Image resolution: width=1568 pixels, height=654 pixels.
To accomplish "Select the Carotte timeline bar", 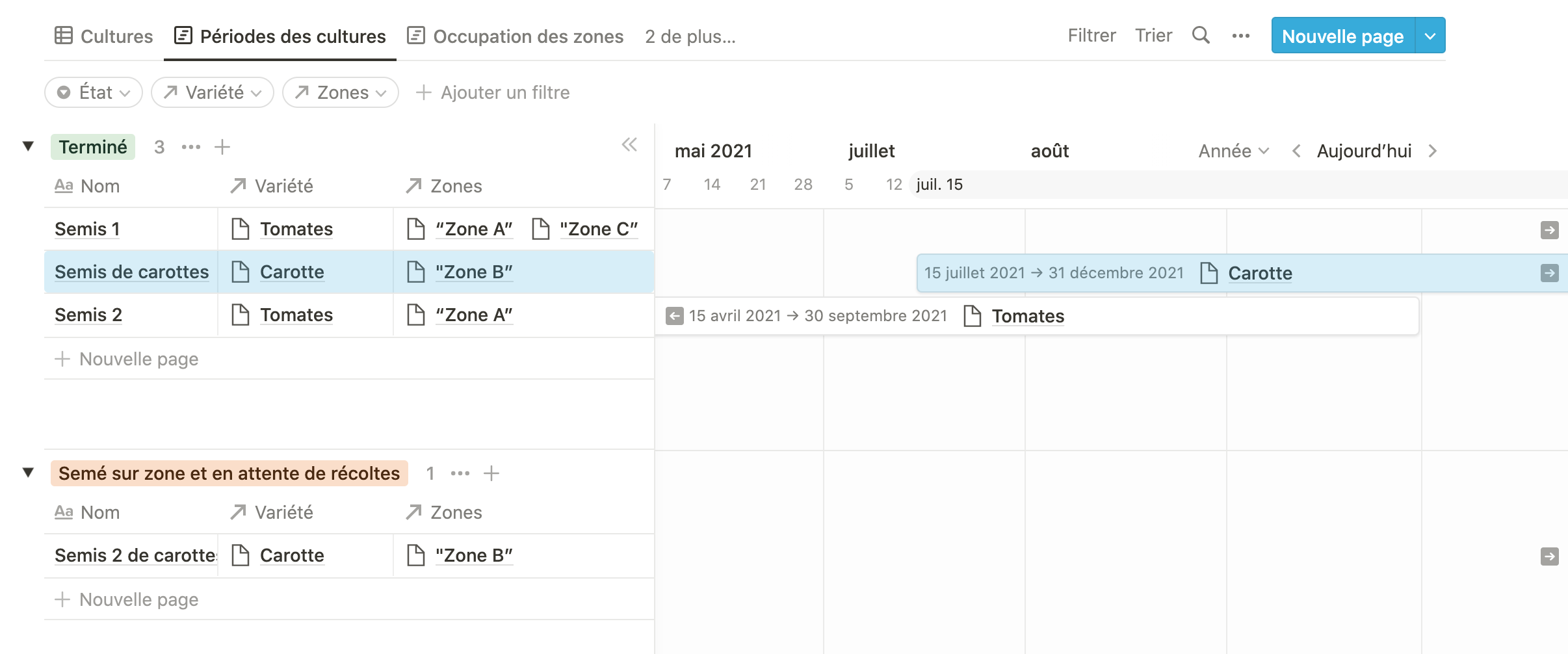I will [1105, 273].
